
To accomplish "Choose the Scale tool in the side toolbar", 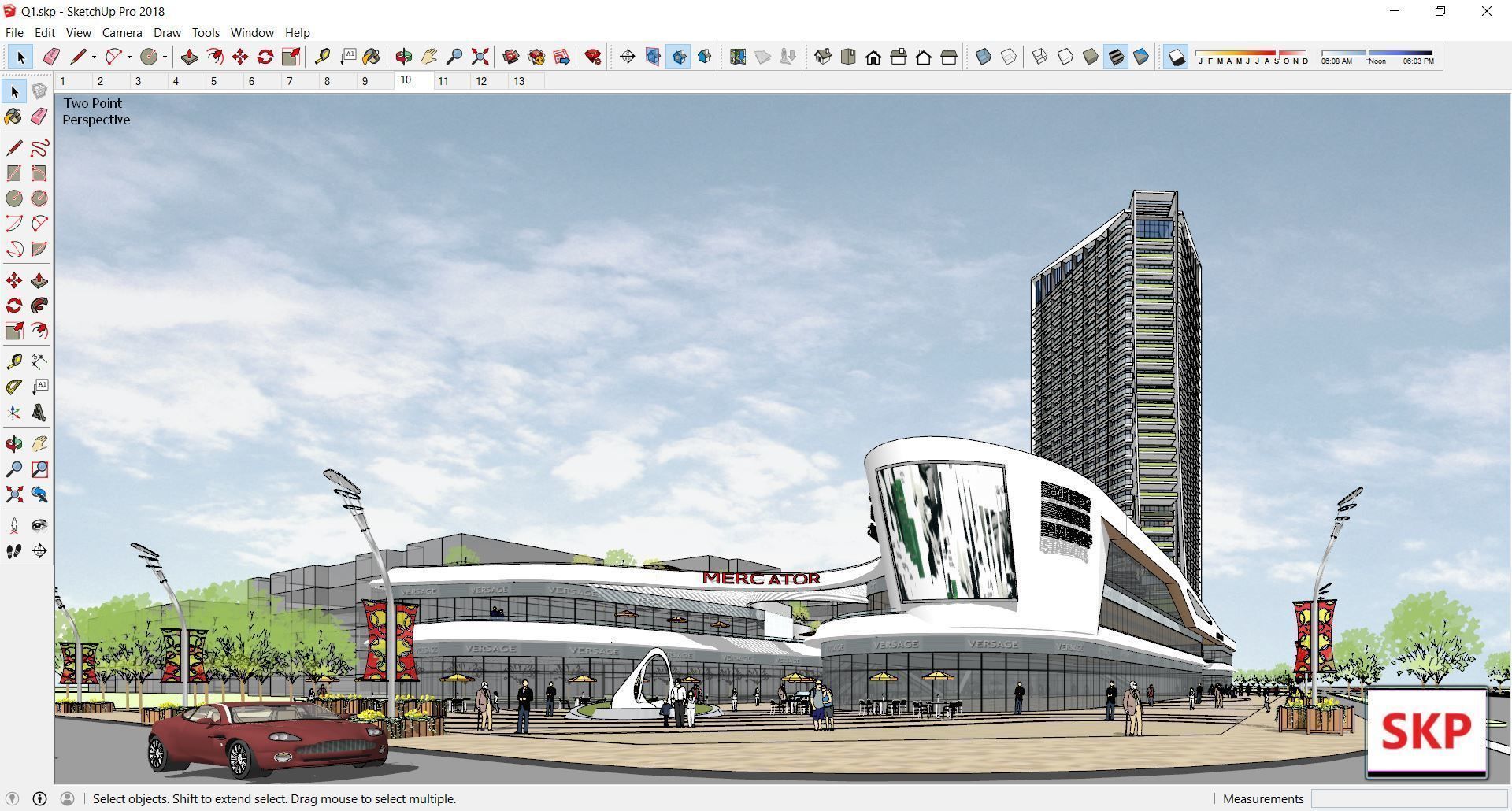I will click(x=14, y=331).
